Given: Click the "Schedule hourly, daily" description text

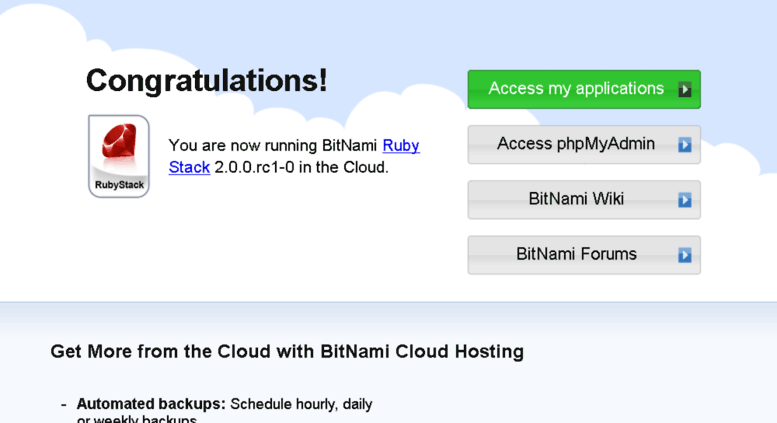Looking at the screenshot, I should click(x=301, y=404).
